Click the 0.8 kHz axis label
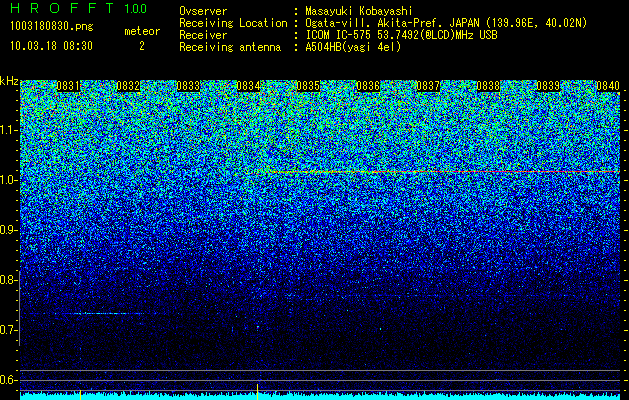 click(x=8, y=280)
